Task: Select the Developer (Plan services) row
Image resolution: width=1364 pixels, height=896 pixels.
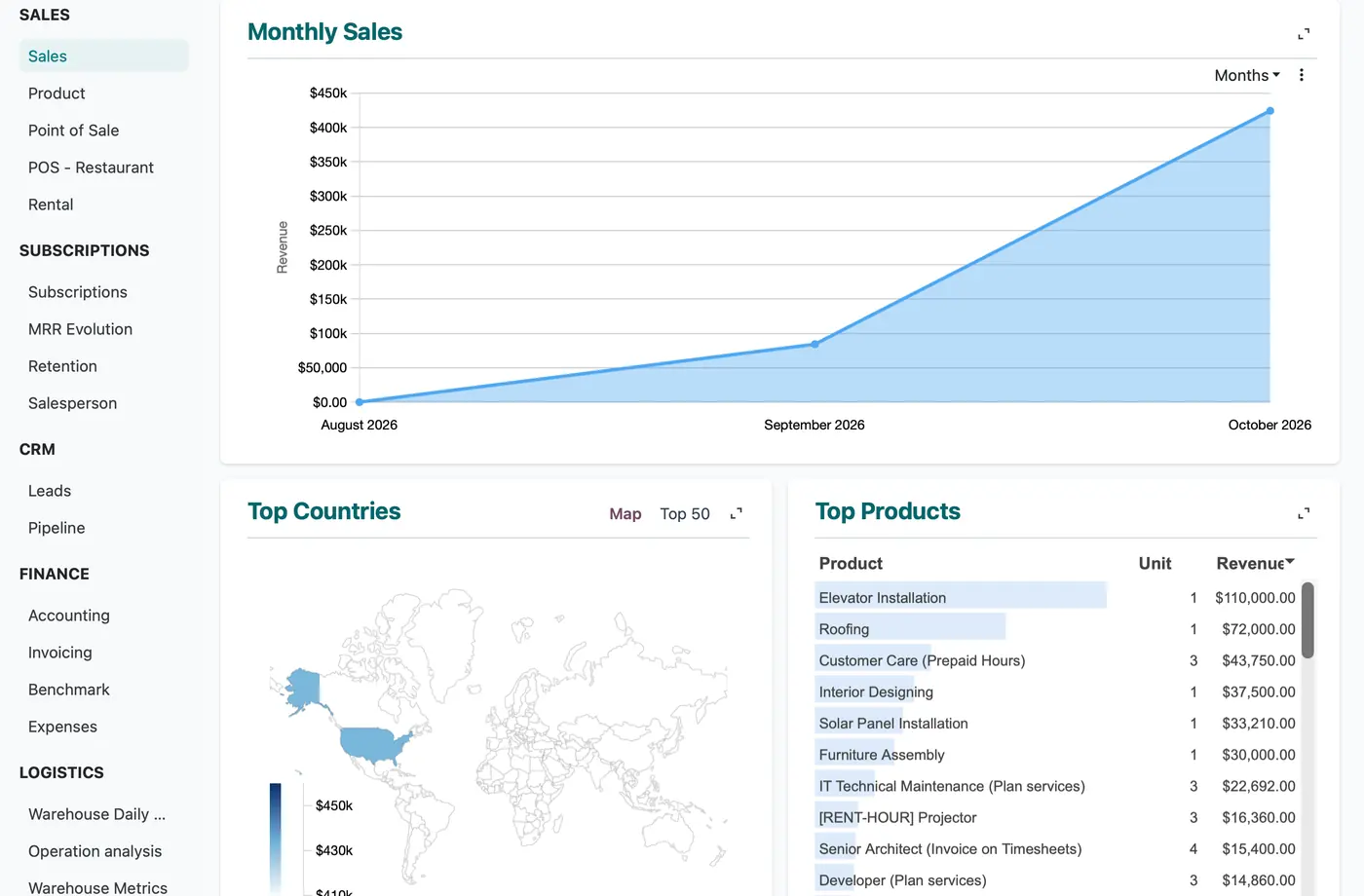Action: pos(1057,879)
